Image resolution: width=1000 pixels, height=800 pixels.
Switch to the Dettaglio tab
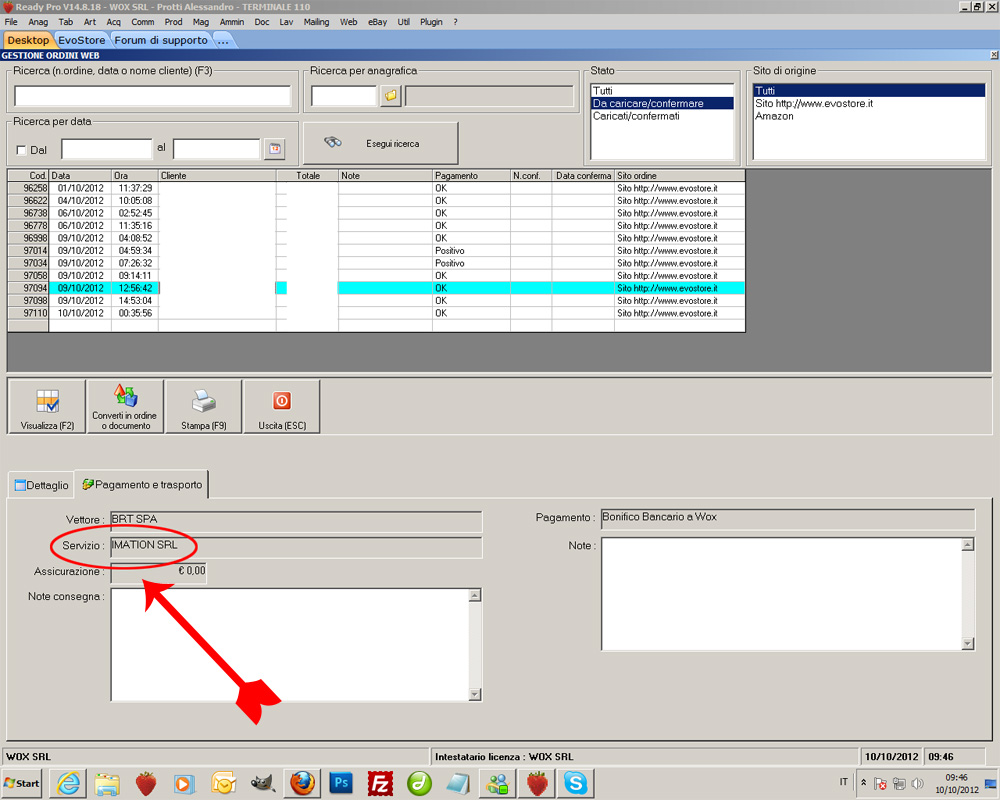point(41,485)
